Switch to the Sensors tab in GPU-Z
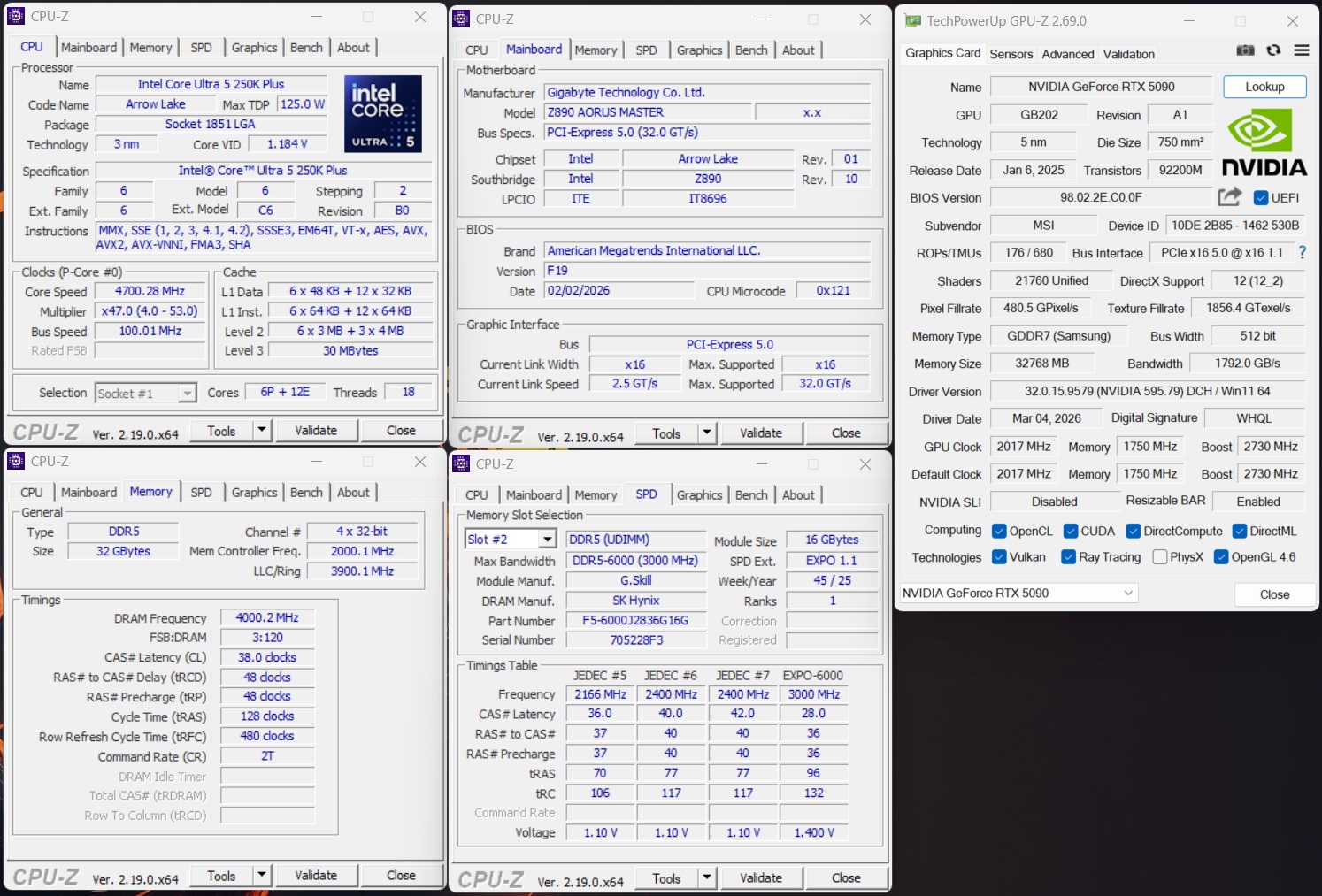The width and height of the screenshot is (1322, 896). tap(1011, 54)
